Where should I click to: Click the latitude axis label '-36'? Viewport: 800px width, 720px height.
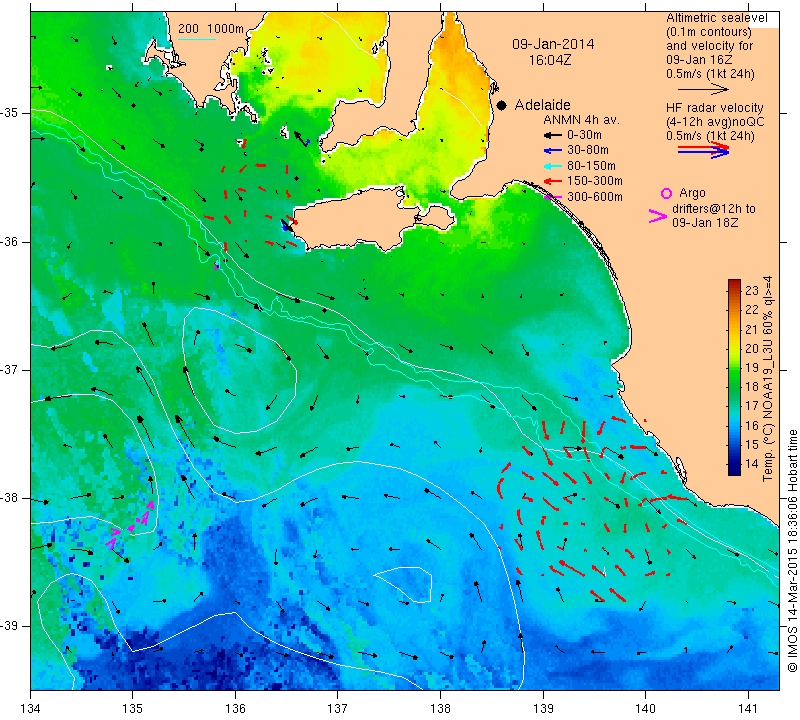(10, 241)
